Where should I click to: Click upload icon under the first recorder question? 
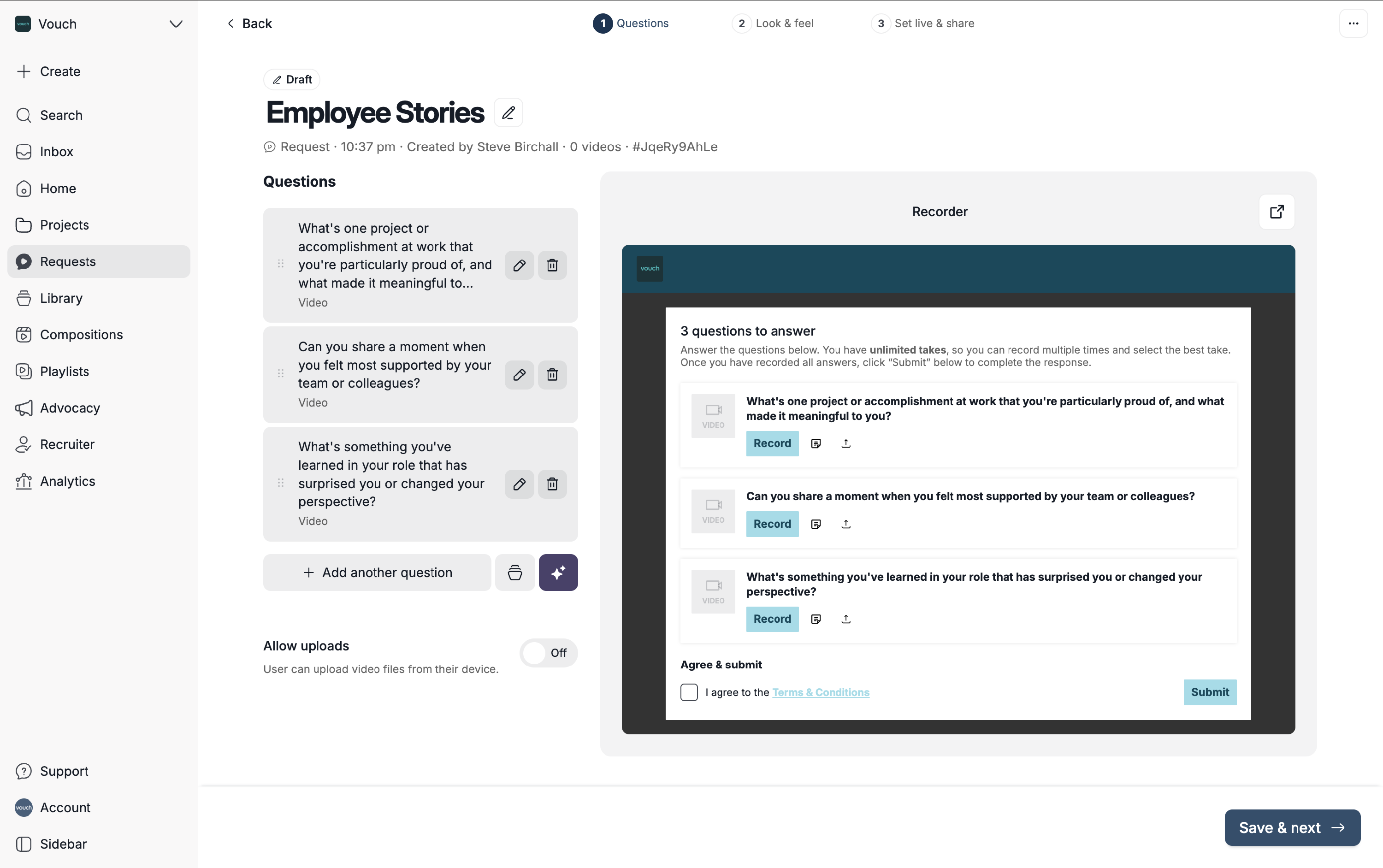click(x=845, y=444)
